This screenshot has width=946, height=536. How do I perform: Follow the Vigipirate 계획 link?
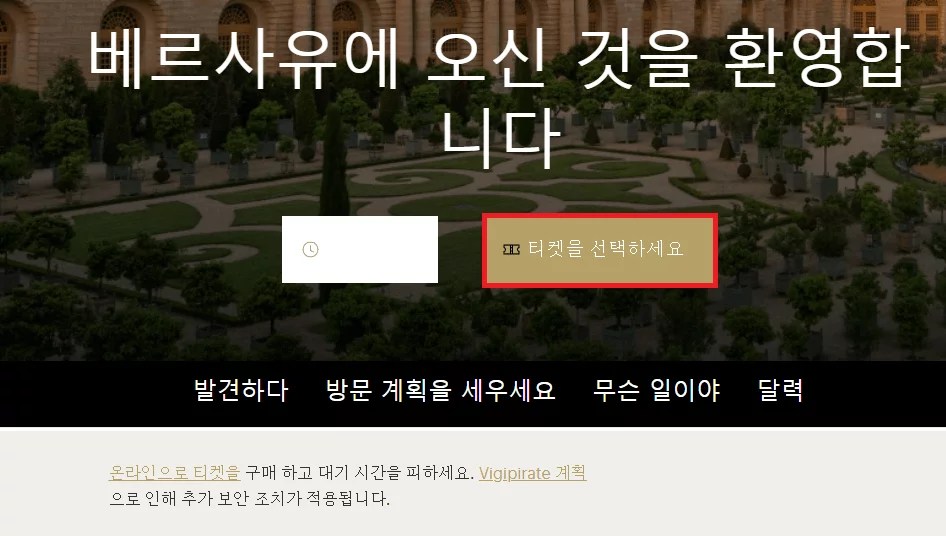point(532,473)
